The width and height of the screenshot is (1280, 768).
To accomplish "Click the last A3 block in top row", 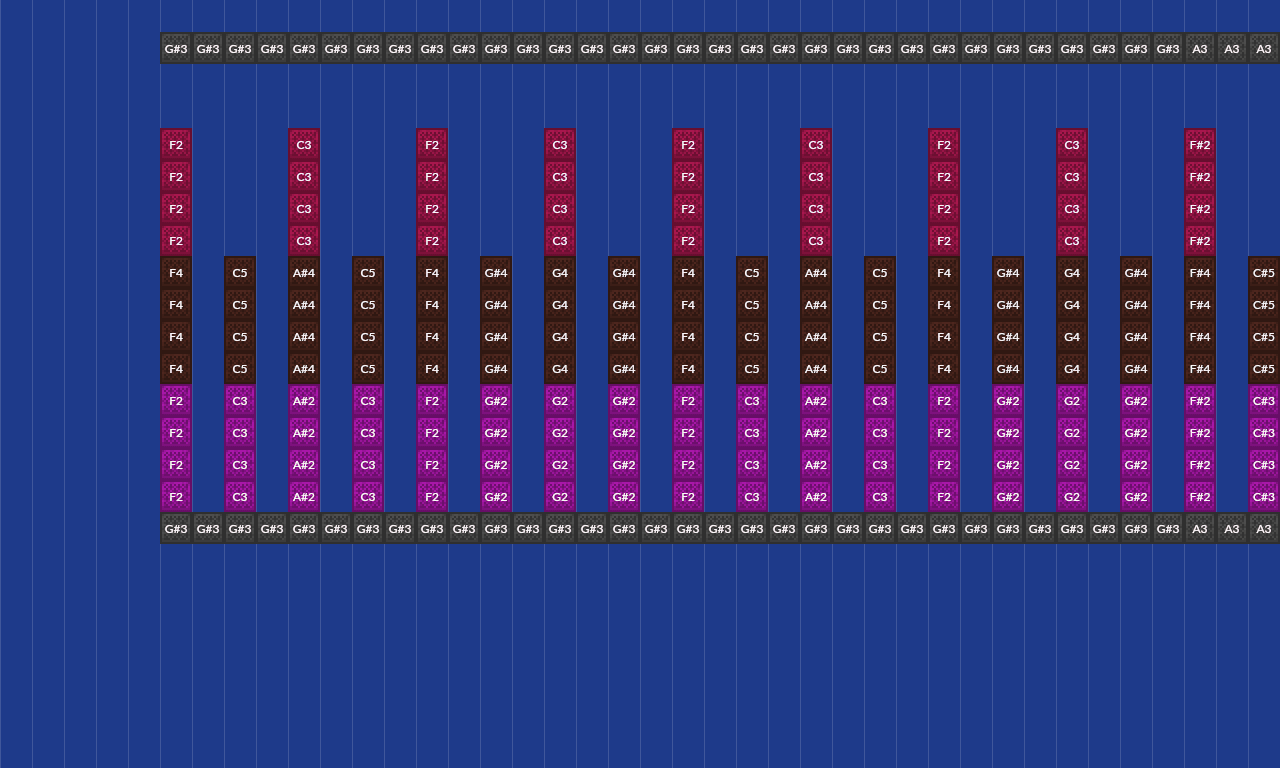I will pos(1264,49).
